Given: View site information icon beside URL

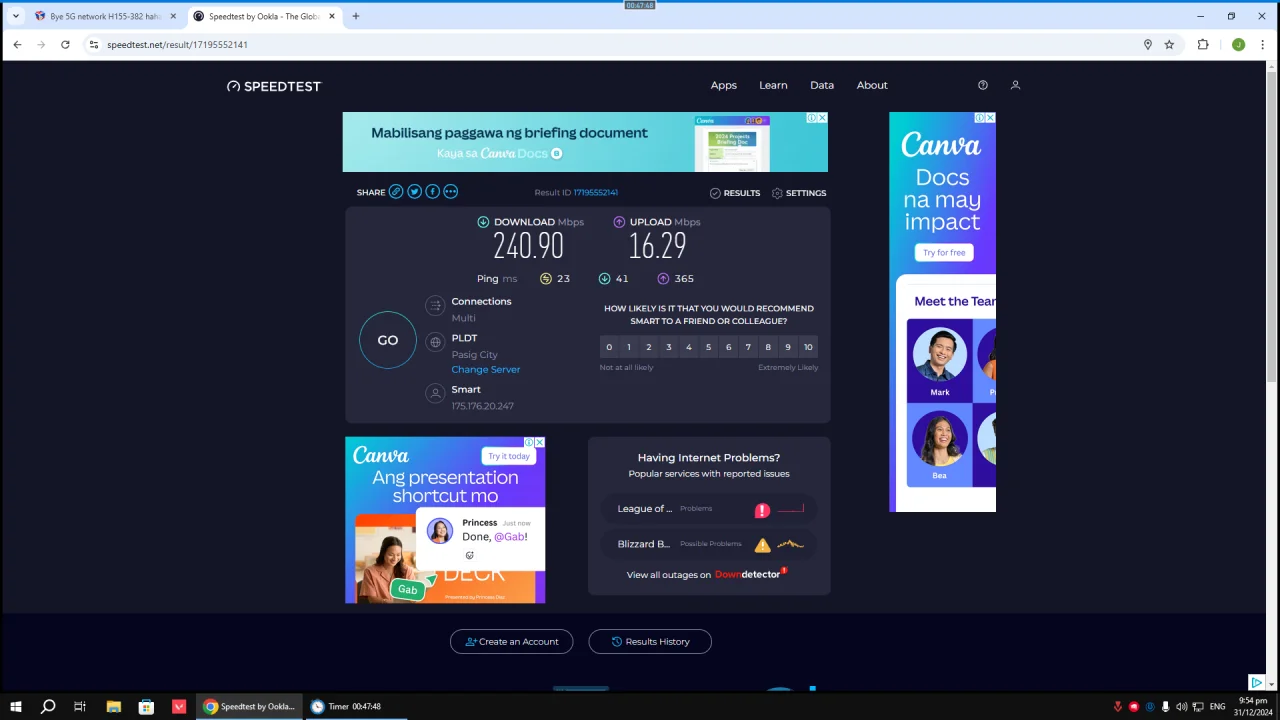Looking at the screenshot, I should [94, 44].
